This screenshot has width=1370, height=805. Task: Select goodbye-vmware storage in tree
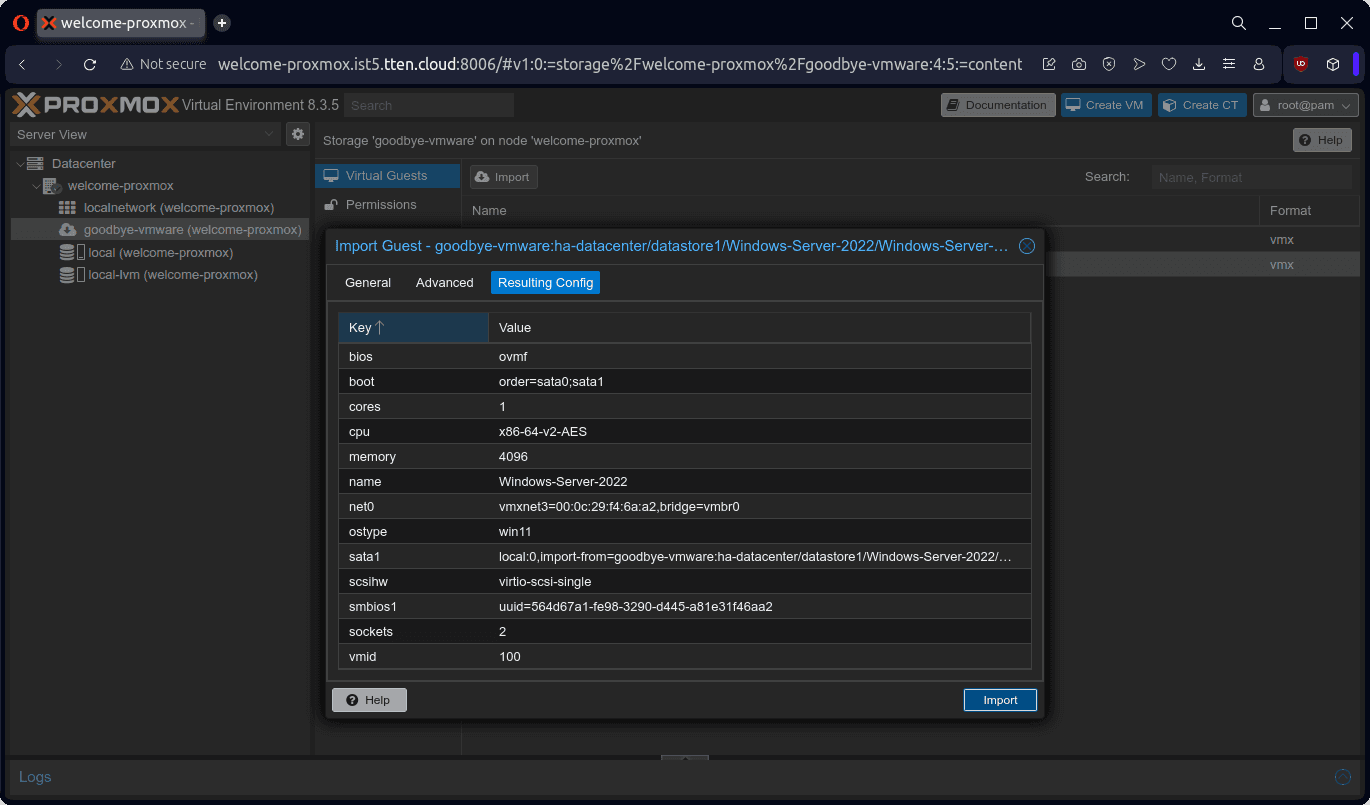[x=160, y=230]
